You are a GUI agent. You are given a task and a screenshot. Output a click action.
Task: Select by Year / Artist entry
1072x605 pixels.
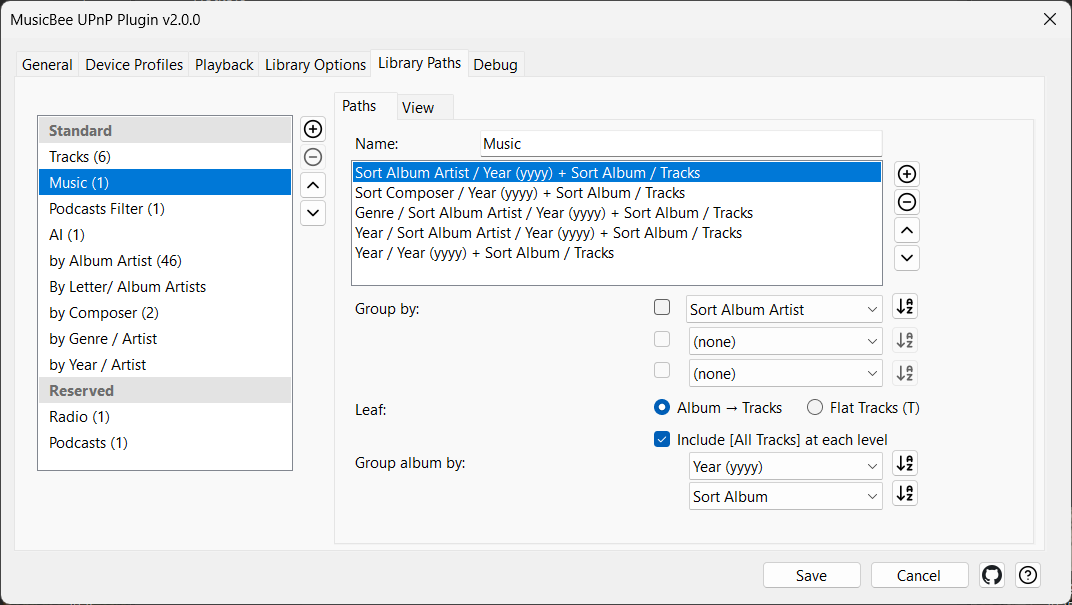tap(165, 364)
